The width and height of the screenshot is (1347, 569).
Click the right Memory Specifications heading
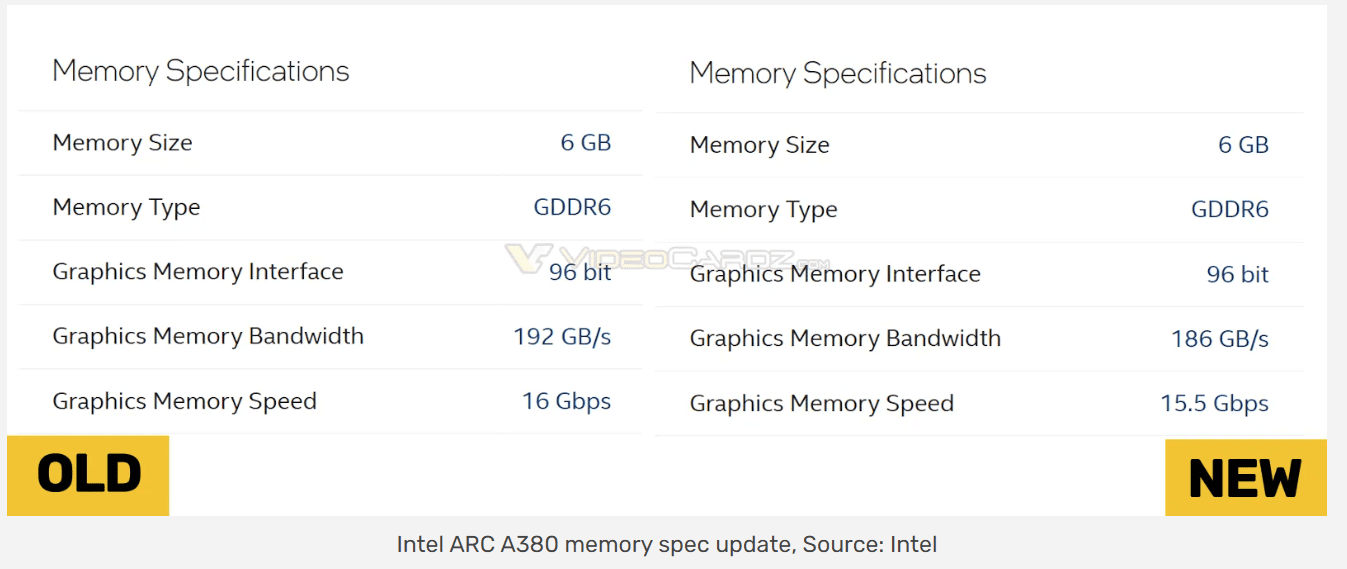[838, 73]
